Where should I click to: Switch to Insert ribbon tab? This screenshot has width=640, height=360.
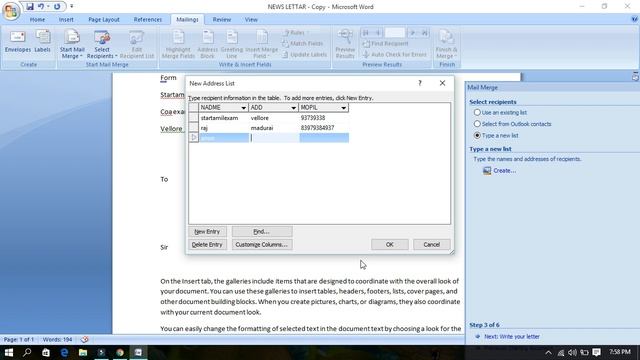[66, 19]
